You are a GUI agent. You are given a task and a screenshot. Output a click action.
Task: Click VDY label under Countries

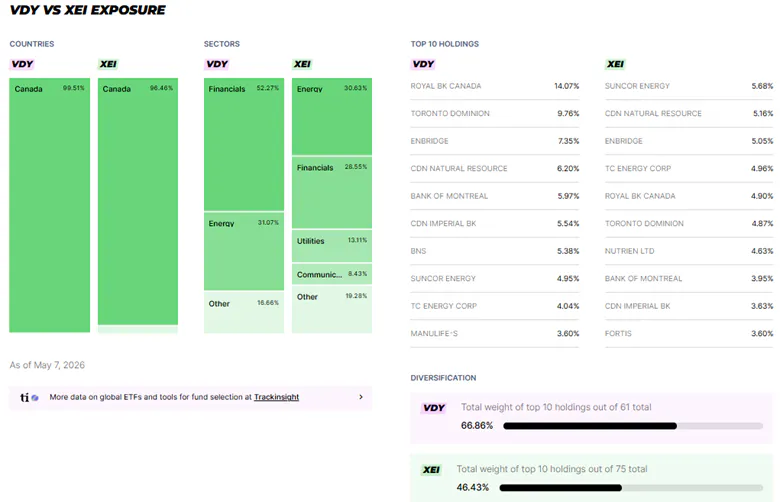pos(22,64)
